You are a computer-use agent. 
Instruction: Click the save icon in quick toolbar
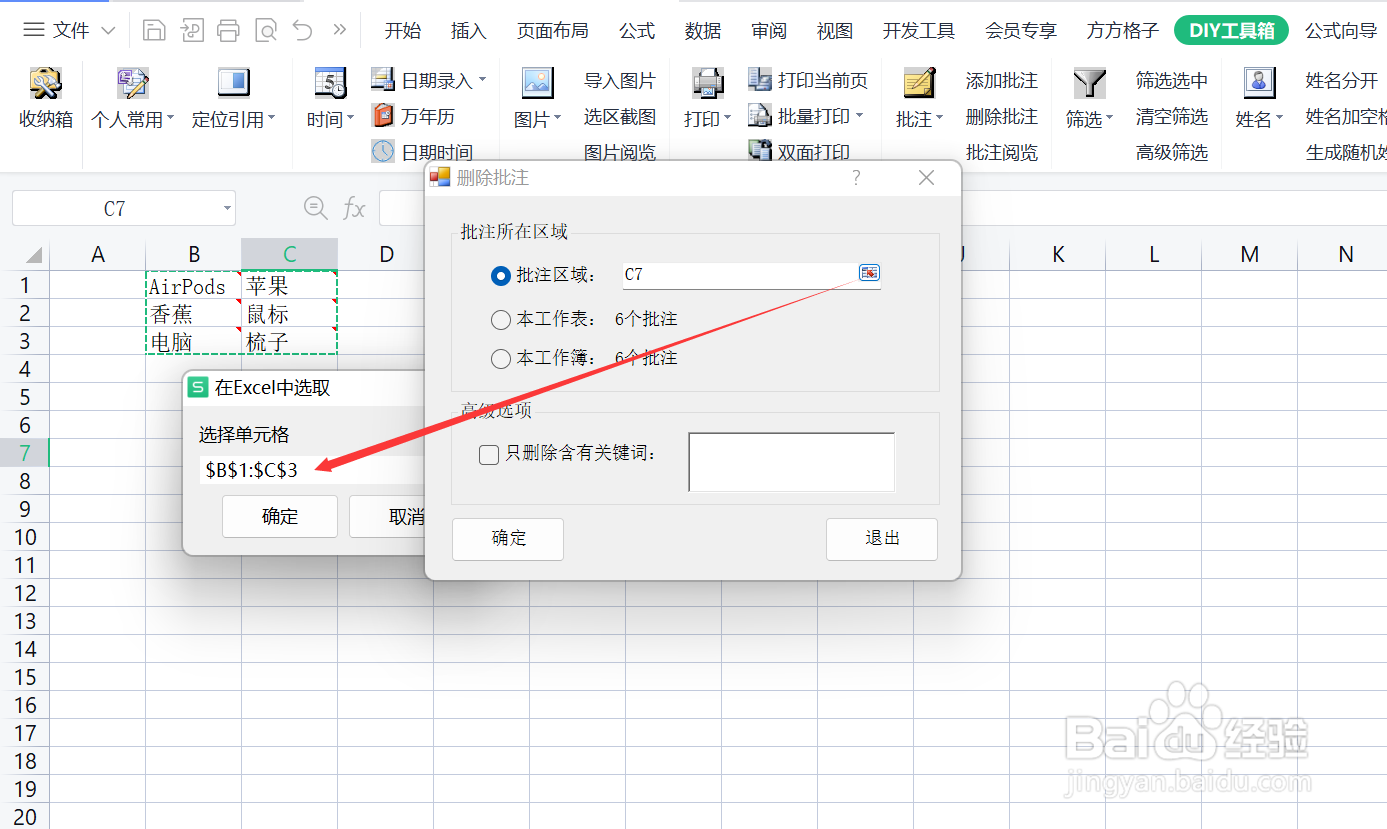pos(154,30)
